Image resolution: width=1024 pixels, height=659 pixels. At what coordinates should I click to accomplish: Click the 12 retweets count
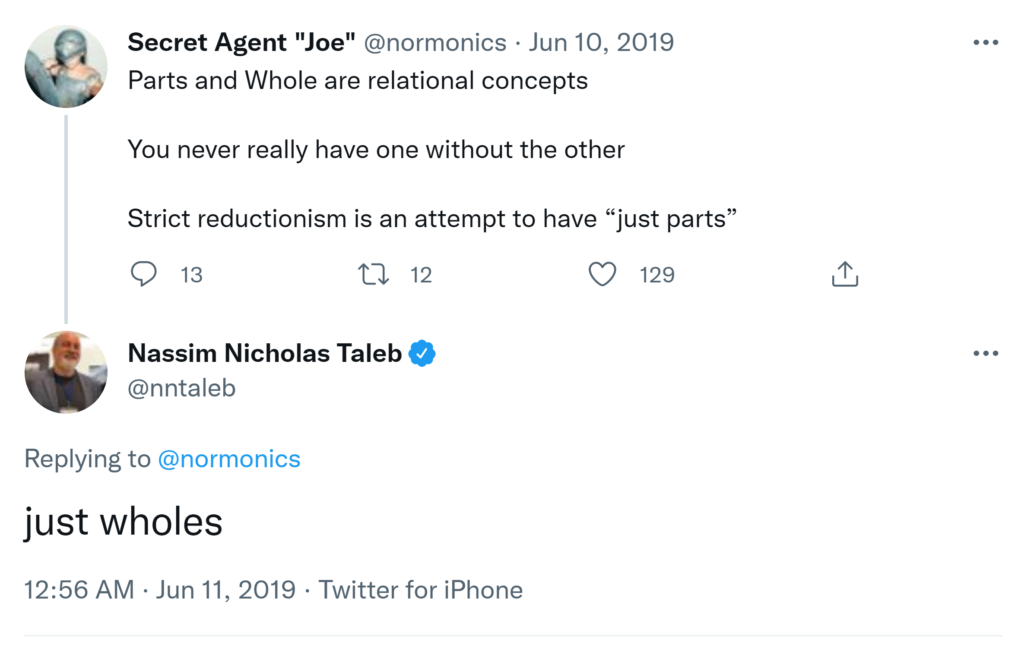coord(421,274)
